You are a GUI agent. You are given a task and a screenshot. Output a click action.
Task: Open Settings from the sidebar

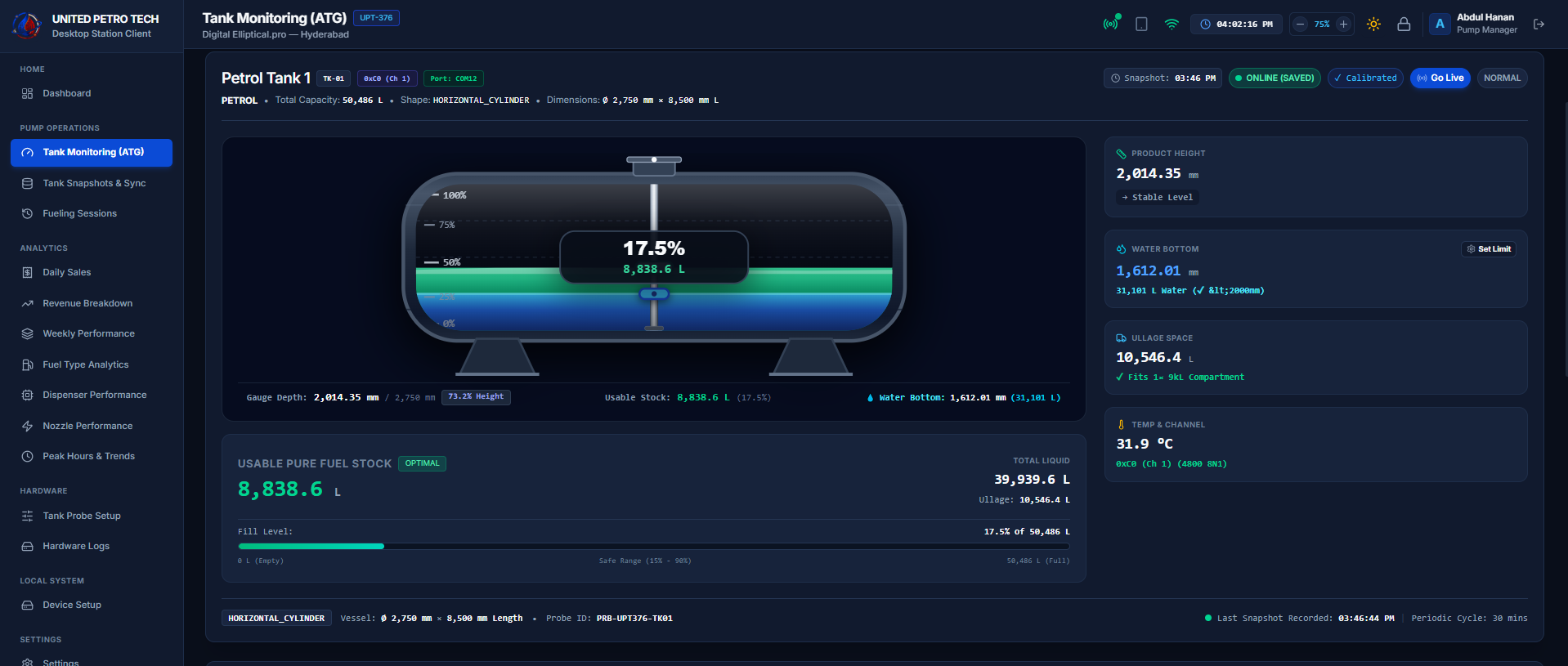92,660
